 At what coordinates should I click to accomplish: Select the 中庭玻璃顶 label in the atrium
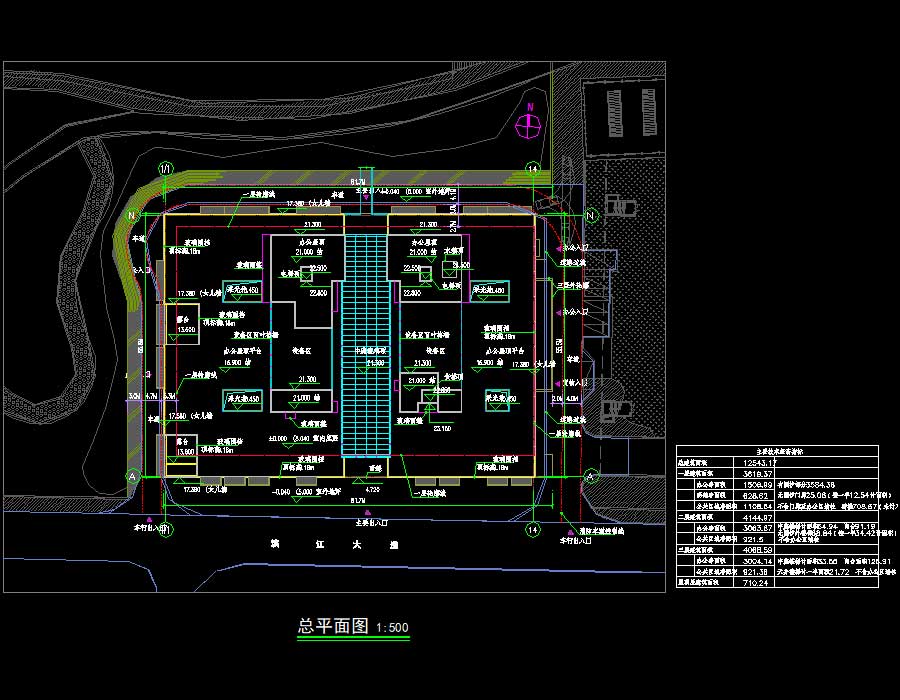370,351
